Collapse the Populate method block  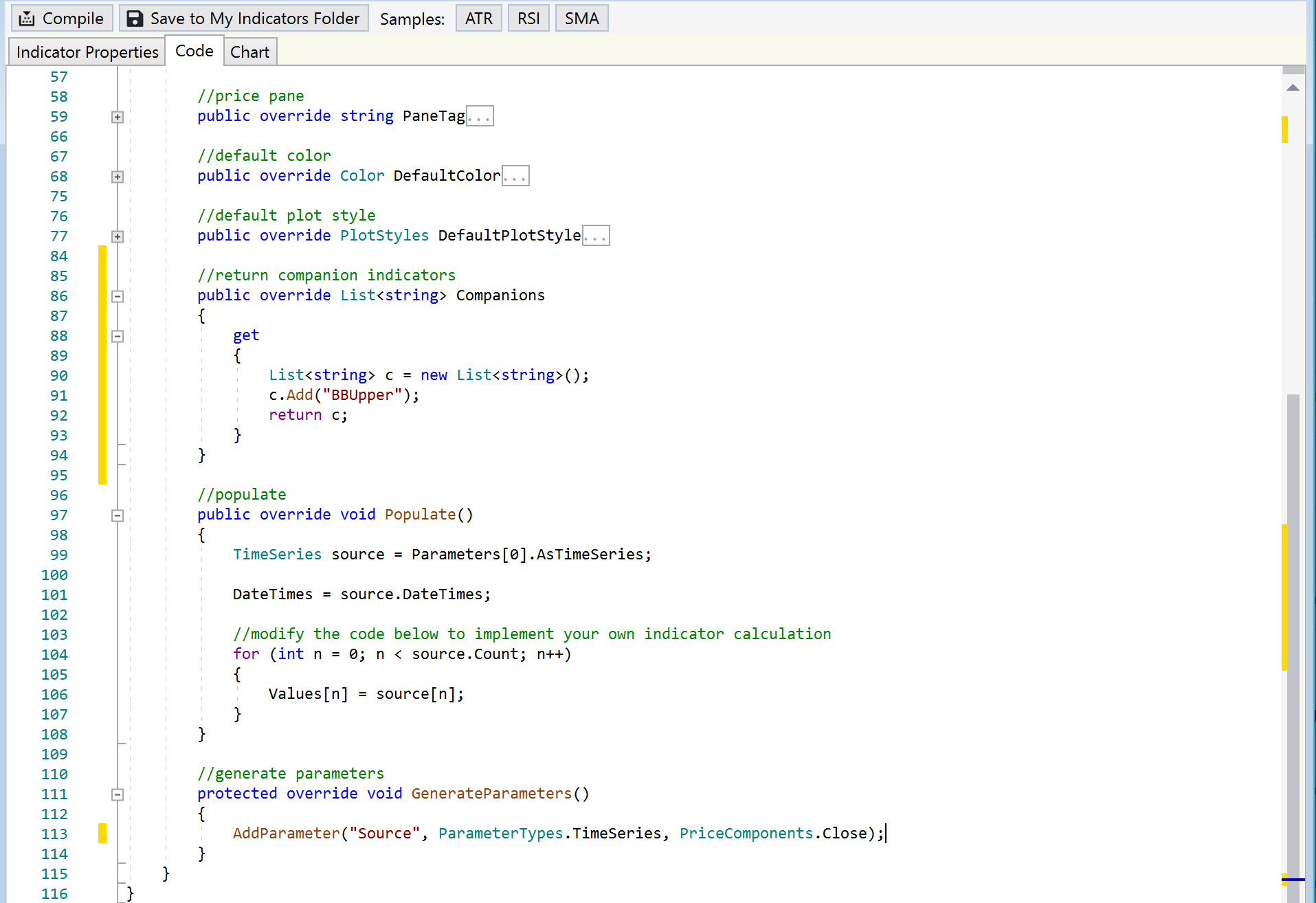coord(118,515)
